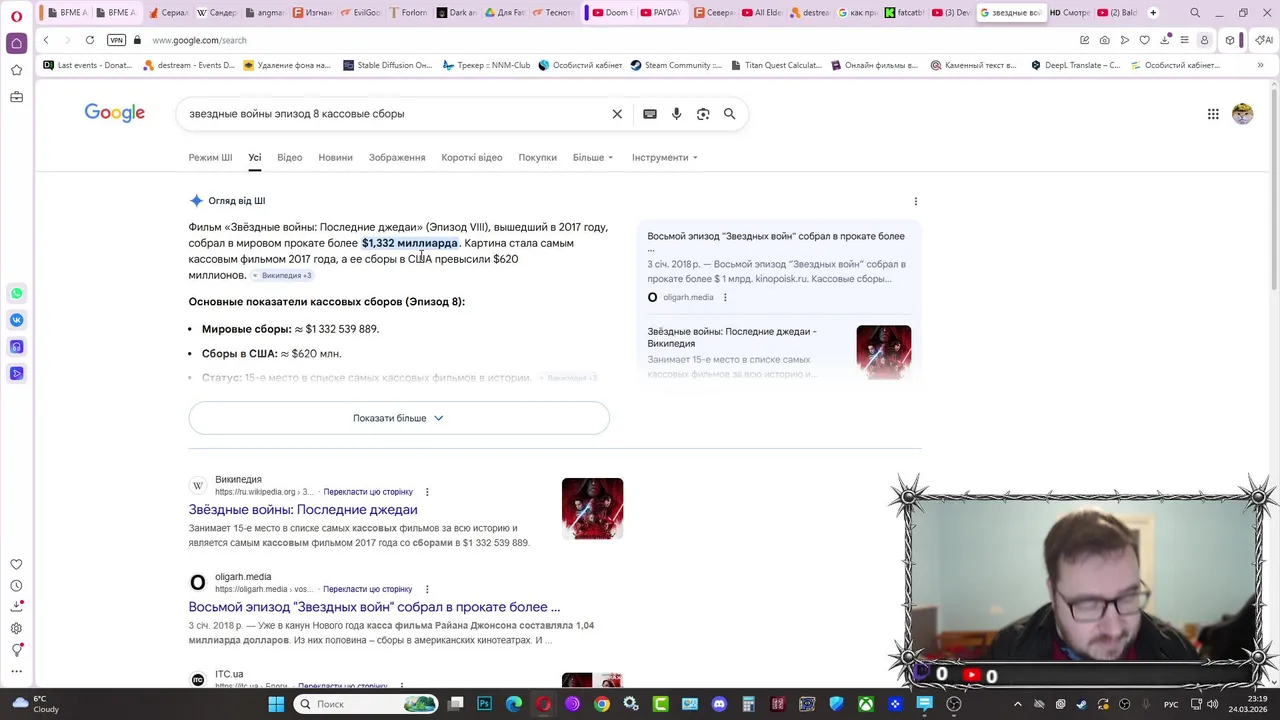Switch to the Відео search tab
The width and height of the screenshot is (1280, 720).
289,157
